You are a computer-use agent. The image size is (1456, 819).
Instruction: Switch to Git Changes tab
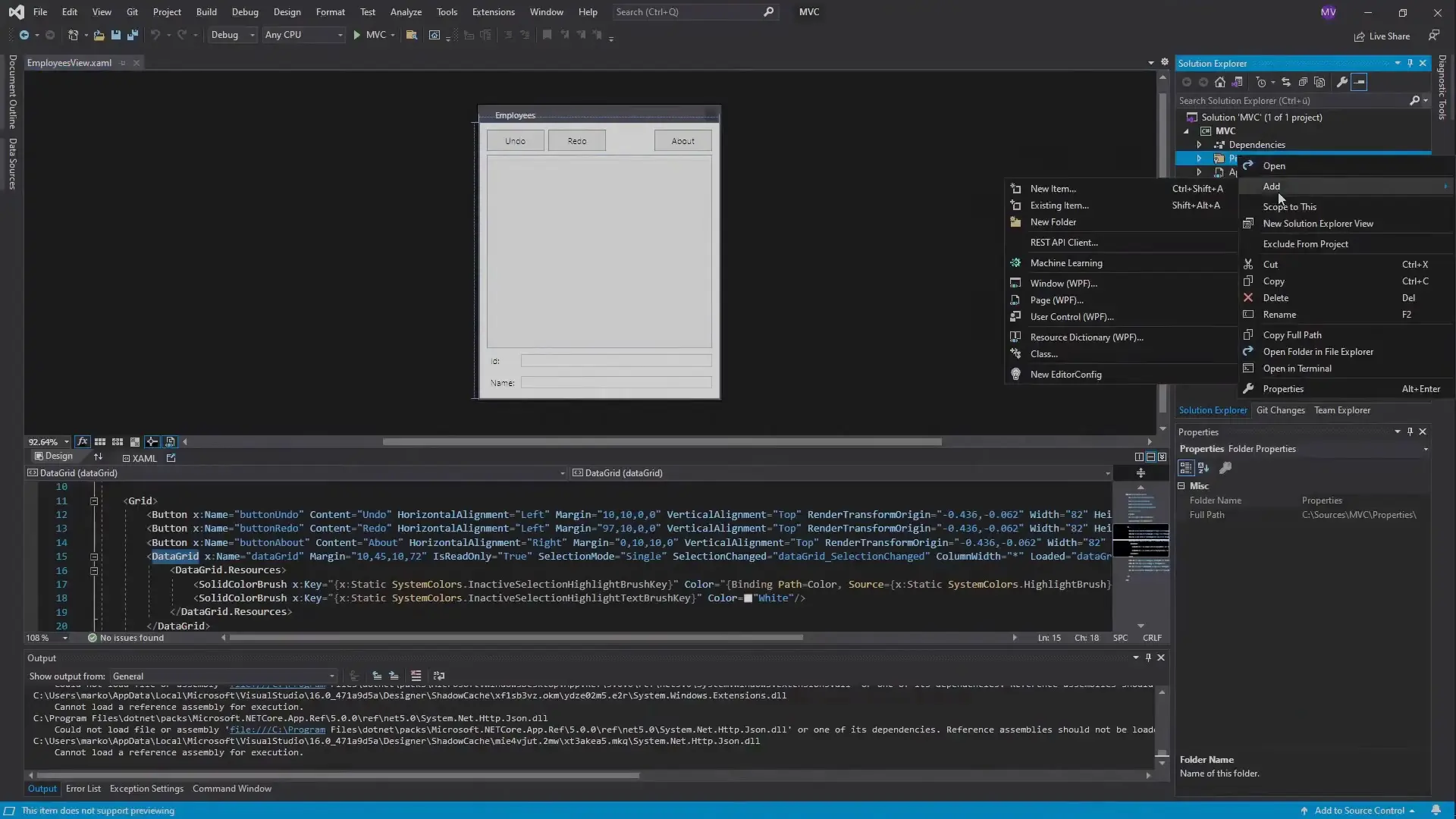1280,409
